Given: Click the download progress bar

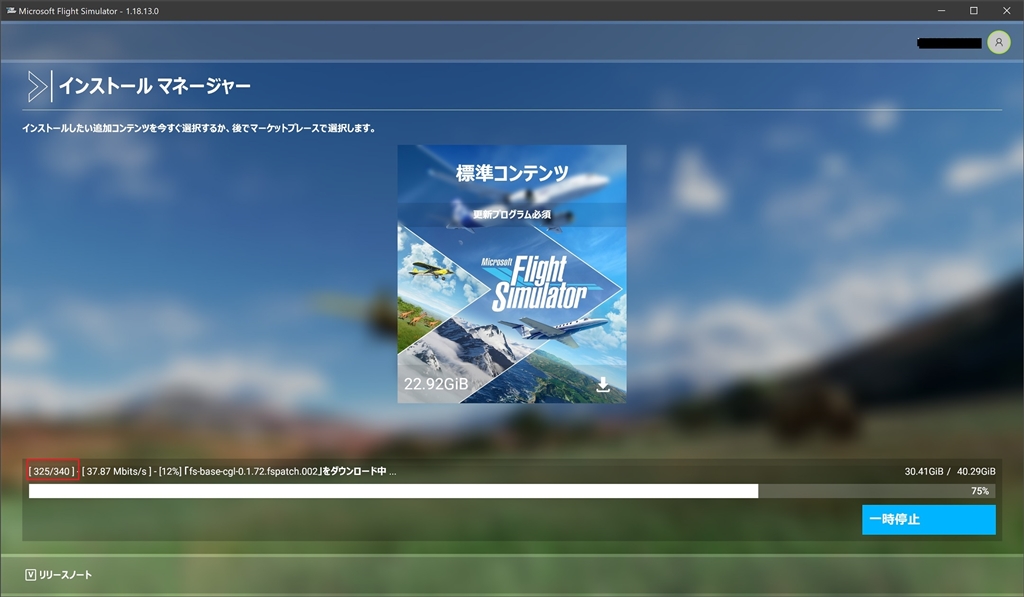Looking at the screenshot, I should (x=512, y=491).
